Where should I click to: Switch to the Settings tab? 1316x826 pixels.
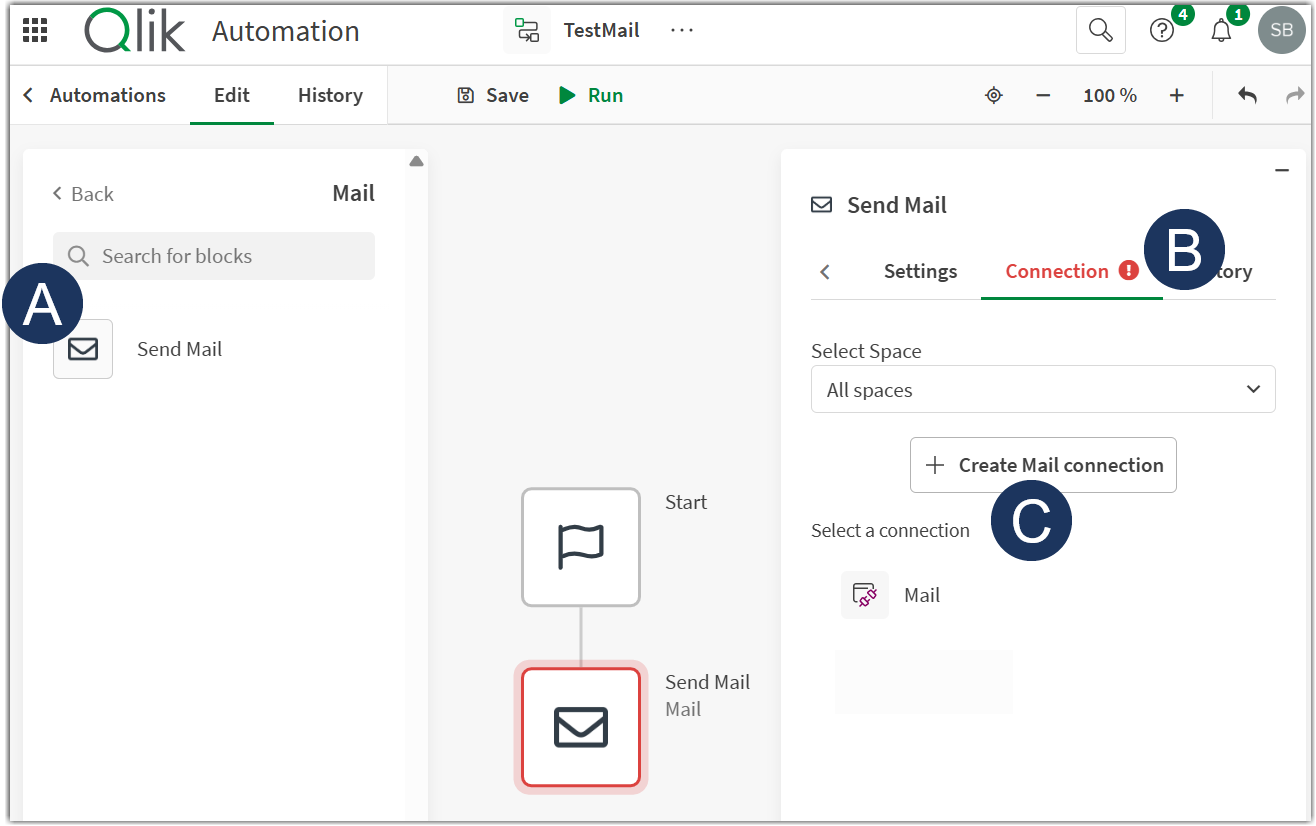[x=920, y=271]
